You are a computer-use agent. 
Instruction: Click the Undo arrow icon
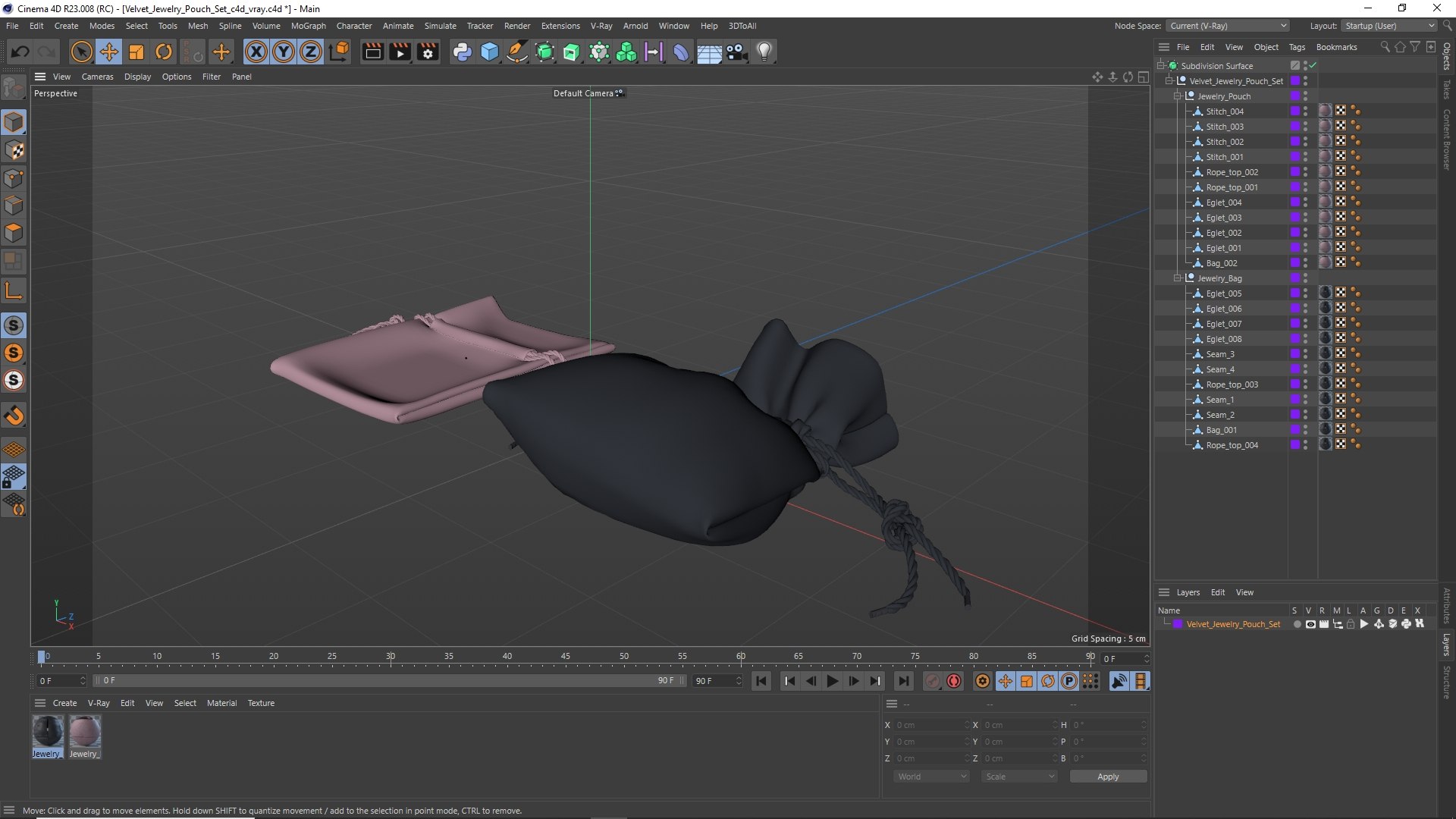pyautogui.click(x=20, y=52)
